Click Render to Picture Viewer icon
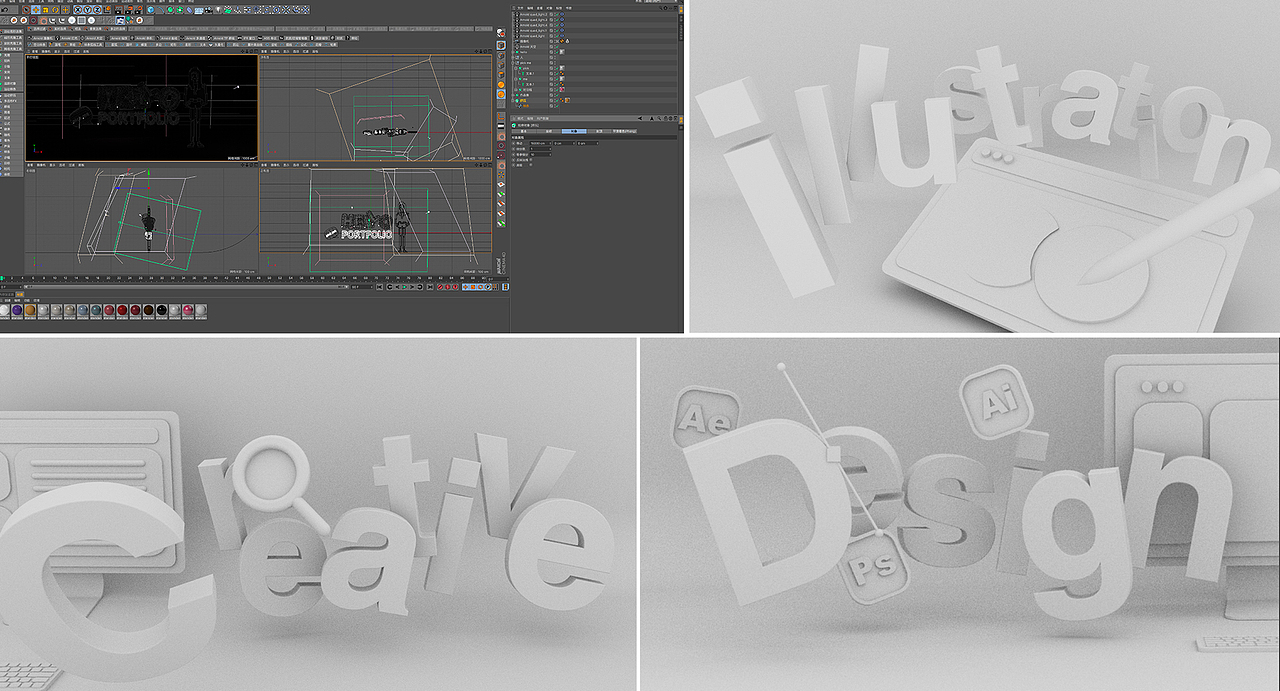 point(129,10)
